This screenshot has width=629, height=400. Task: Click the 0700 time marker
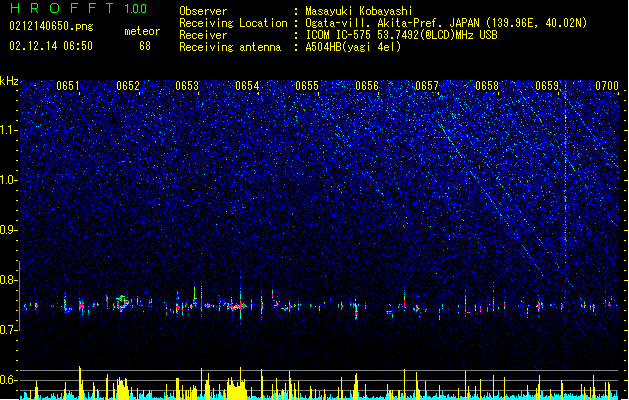607,86
